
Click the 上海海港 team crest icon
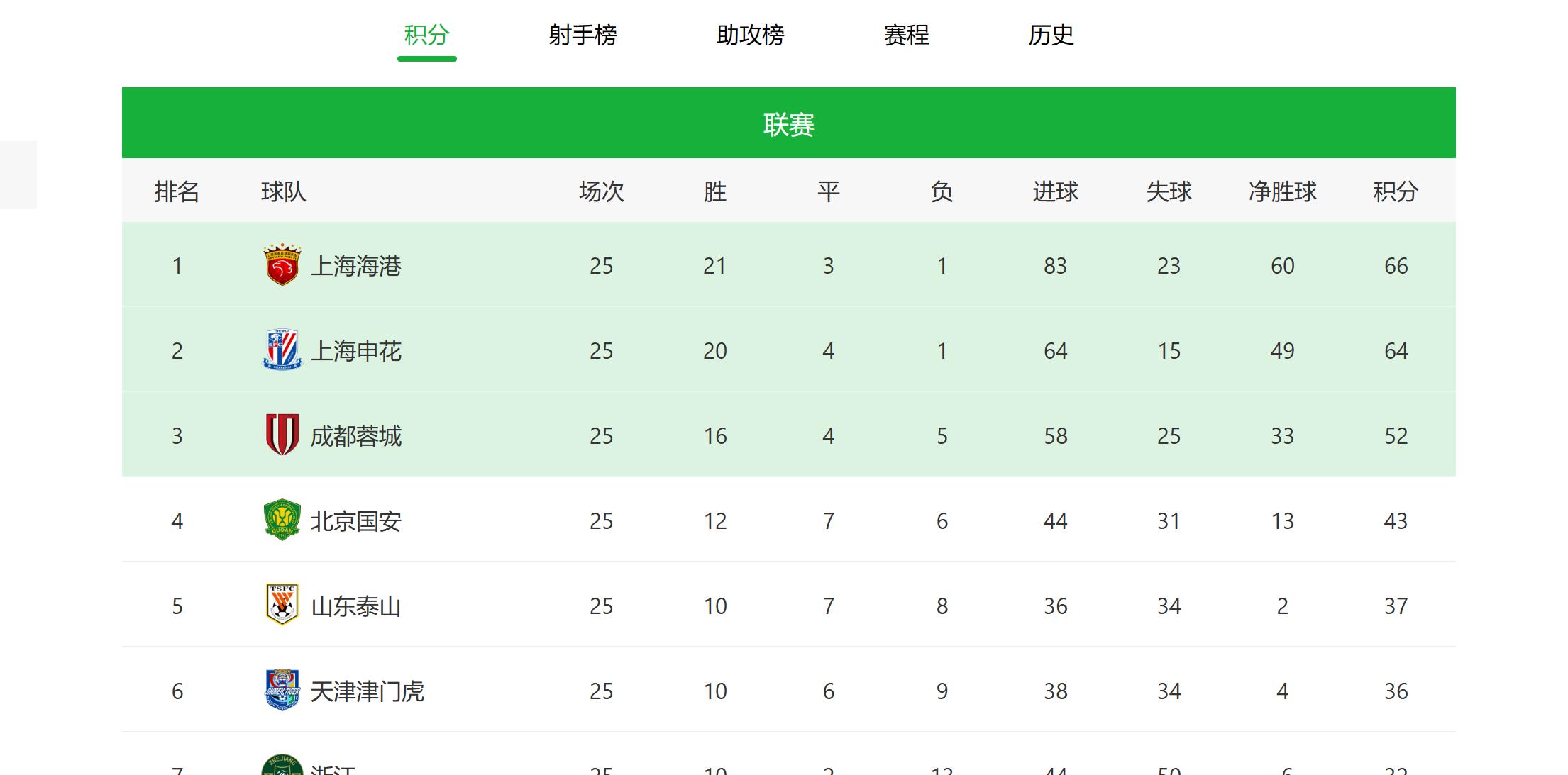[x=282, y=264]
